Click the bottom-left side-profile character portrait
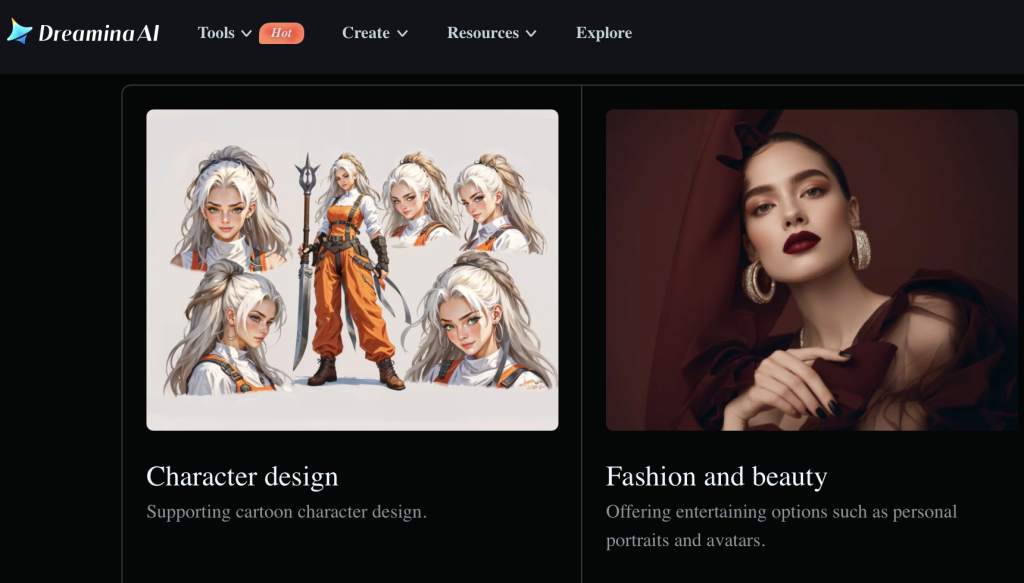The image size is (1024, 583). [x=228, y=330]
